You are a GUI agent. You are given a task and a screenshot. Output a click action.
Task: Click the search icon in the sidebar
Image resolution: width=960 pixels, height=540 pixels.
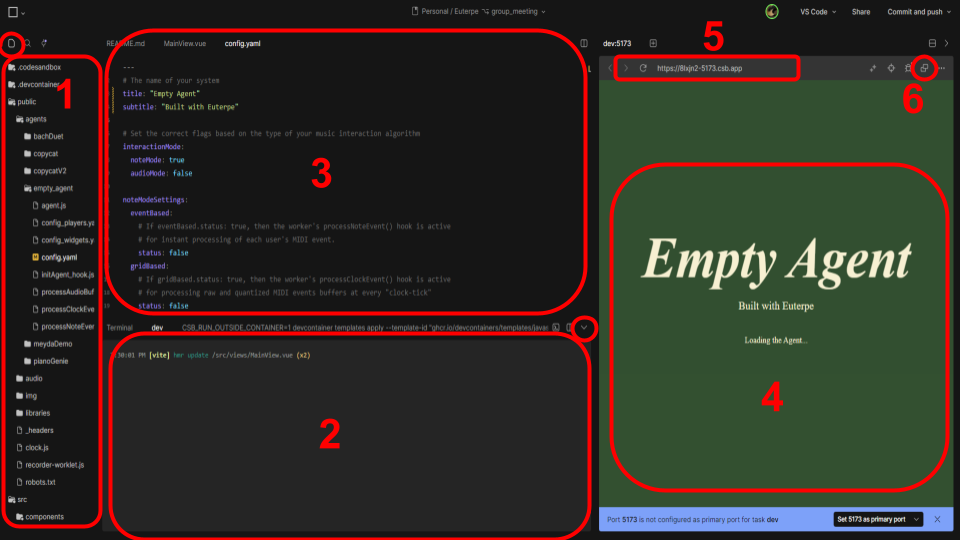pyautogui.click(x=28, y=43)
